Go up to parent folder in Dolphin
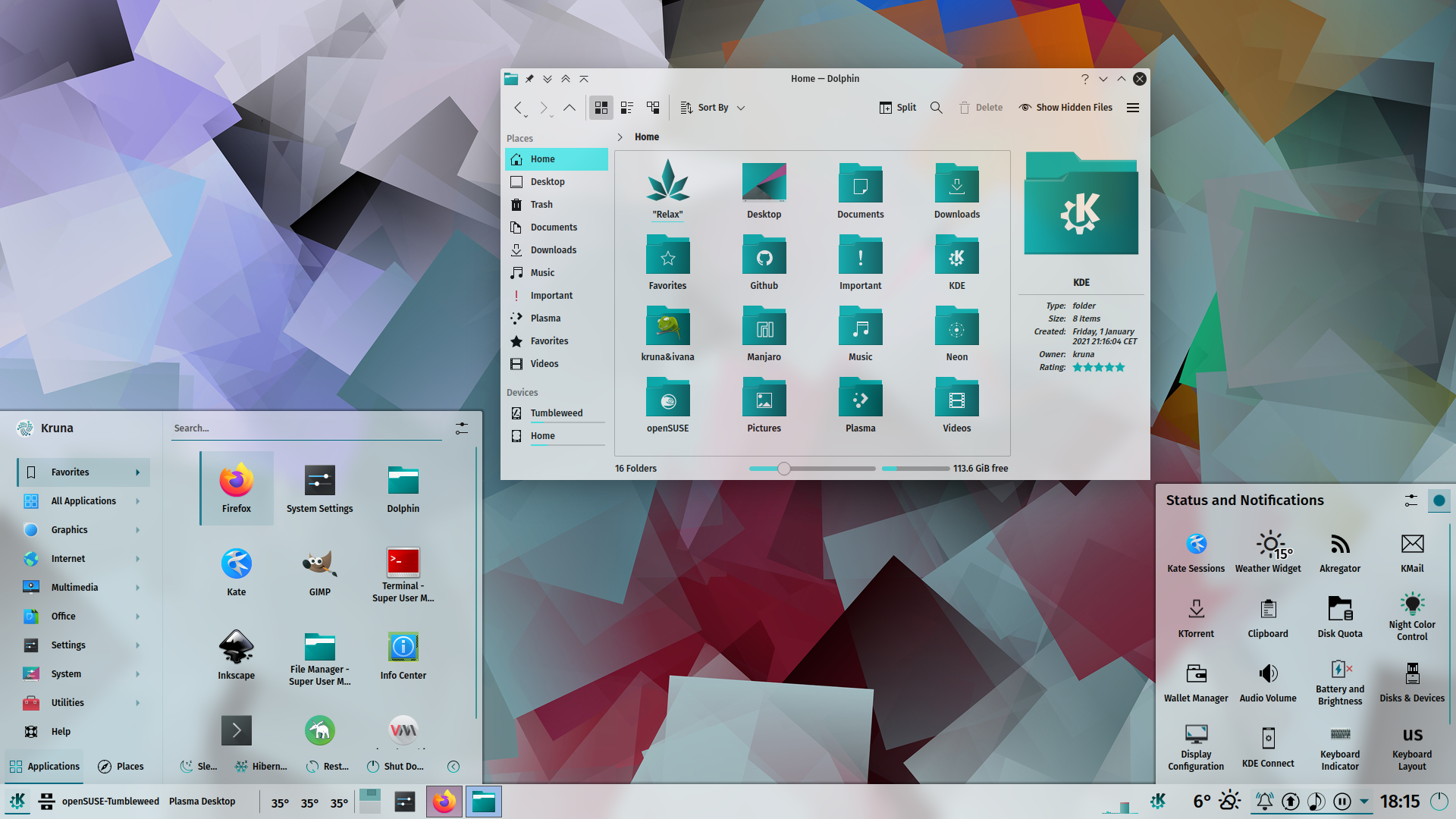The height and width of the screenshot is (819, 1456). 570,108
